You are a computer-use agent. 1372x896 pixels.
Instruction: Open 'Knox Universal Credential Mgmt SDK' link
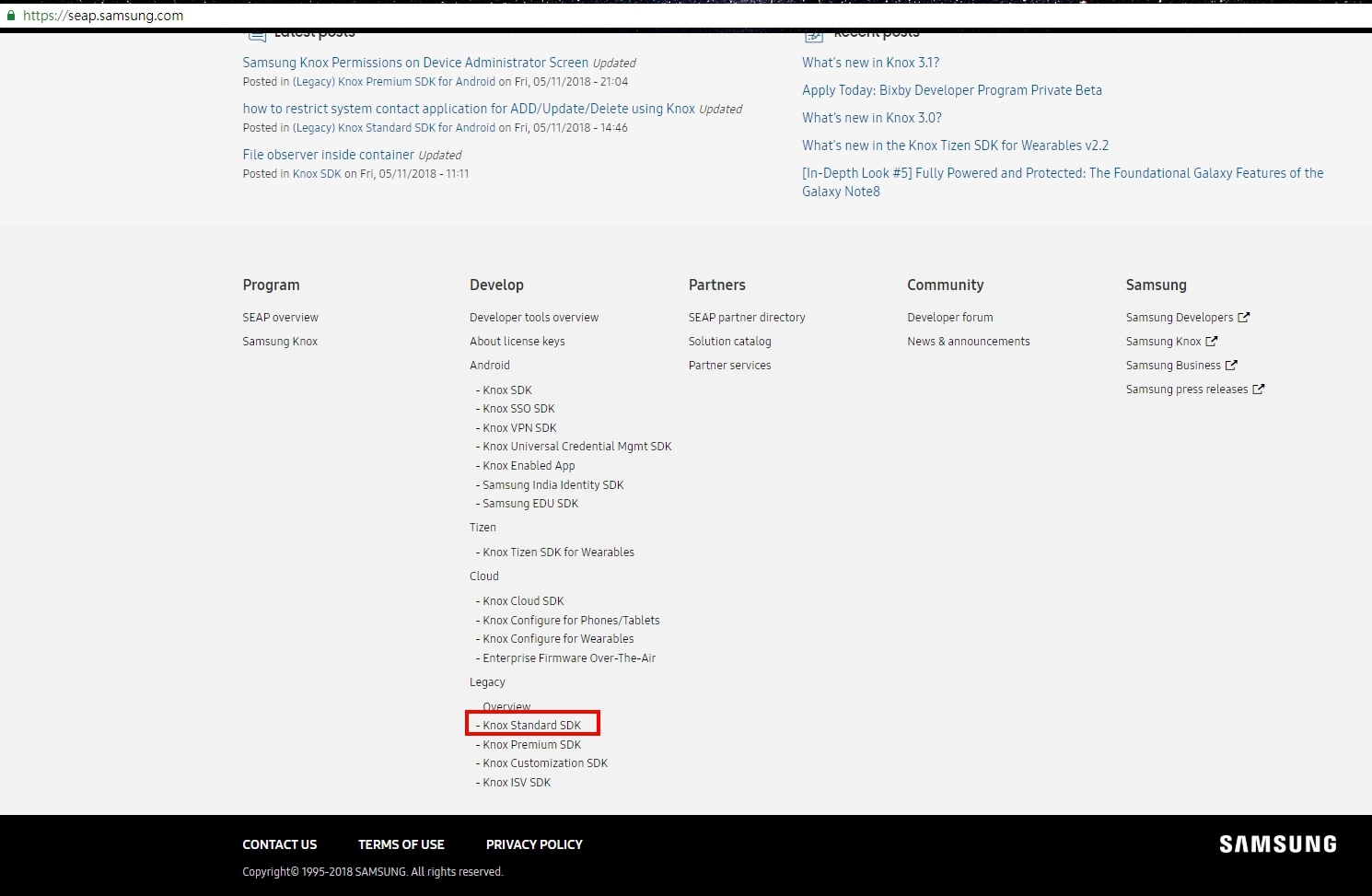tap(577, 447)
